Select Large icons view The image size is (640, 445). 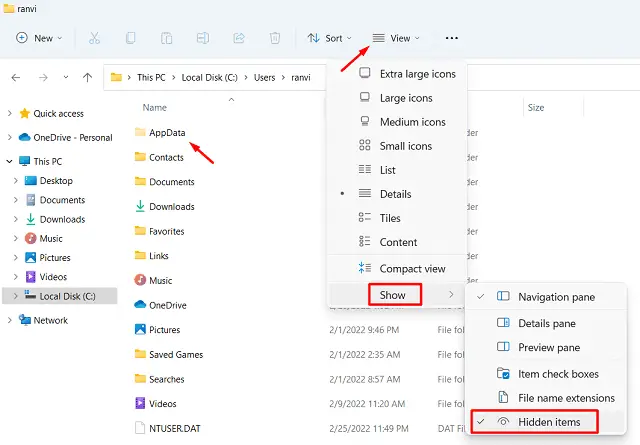click(x=397, y=98)
